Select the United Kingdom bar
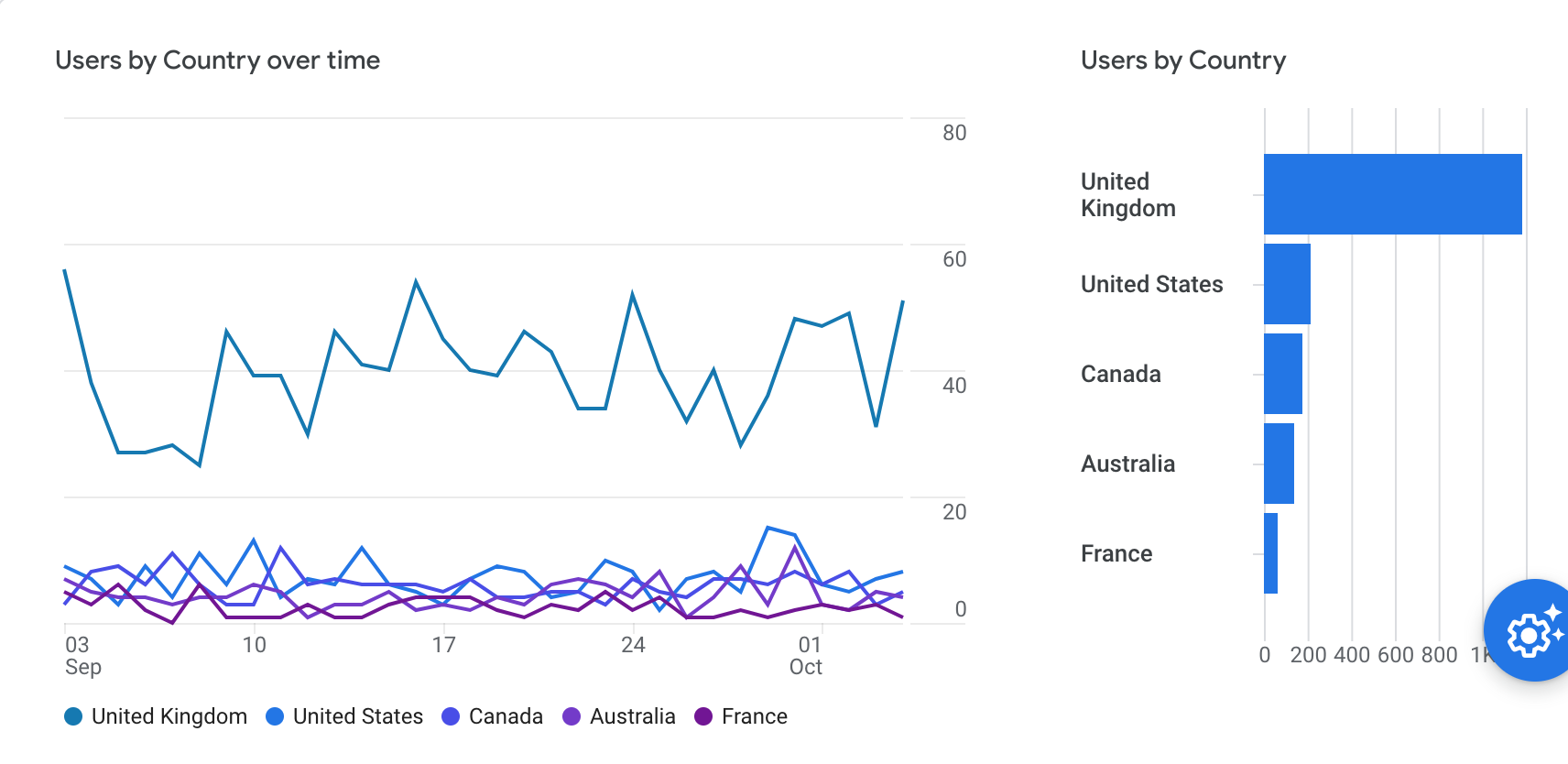Viewport: 1568px width, 764px height. coord(1392,194)
